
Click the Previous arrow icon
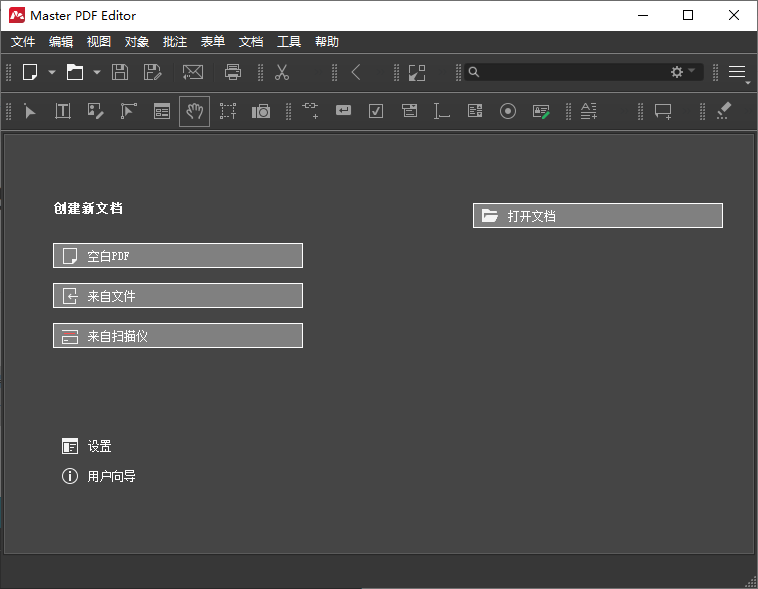pyautogui.click(x=356, y=73)
